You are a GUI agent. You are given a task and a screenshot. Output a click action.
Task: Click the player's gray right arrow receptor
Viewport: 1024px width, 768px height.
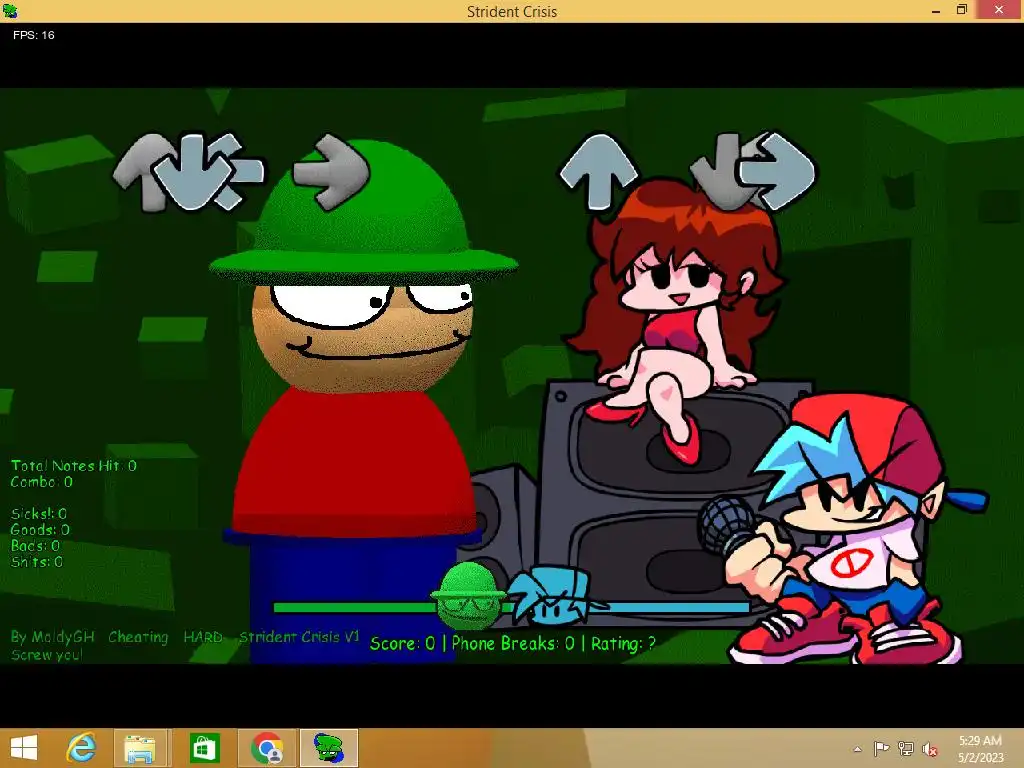coord(778,172)
